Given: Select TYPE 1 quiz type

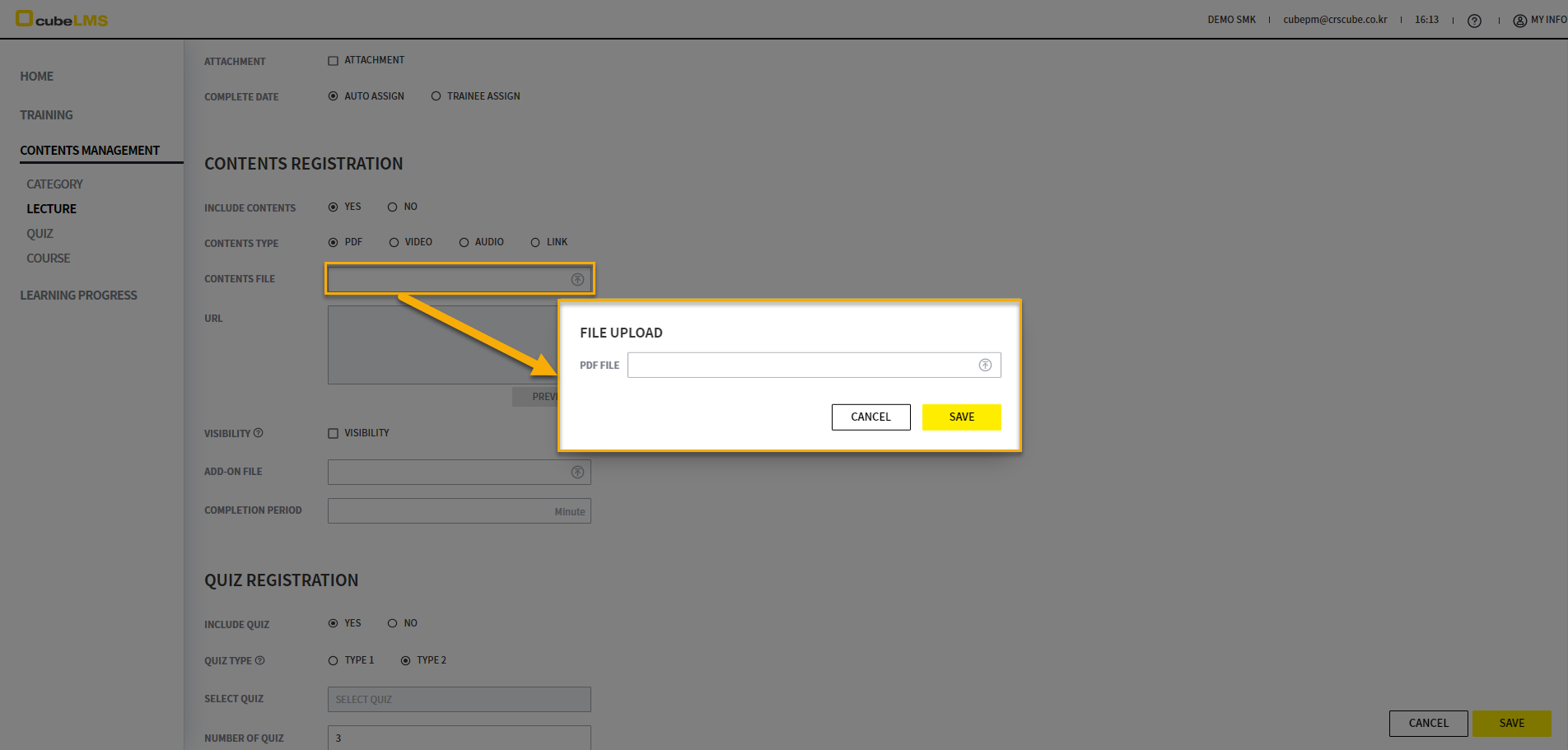Looking at the screenshot, I should pos(334,661).
